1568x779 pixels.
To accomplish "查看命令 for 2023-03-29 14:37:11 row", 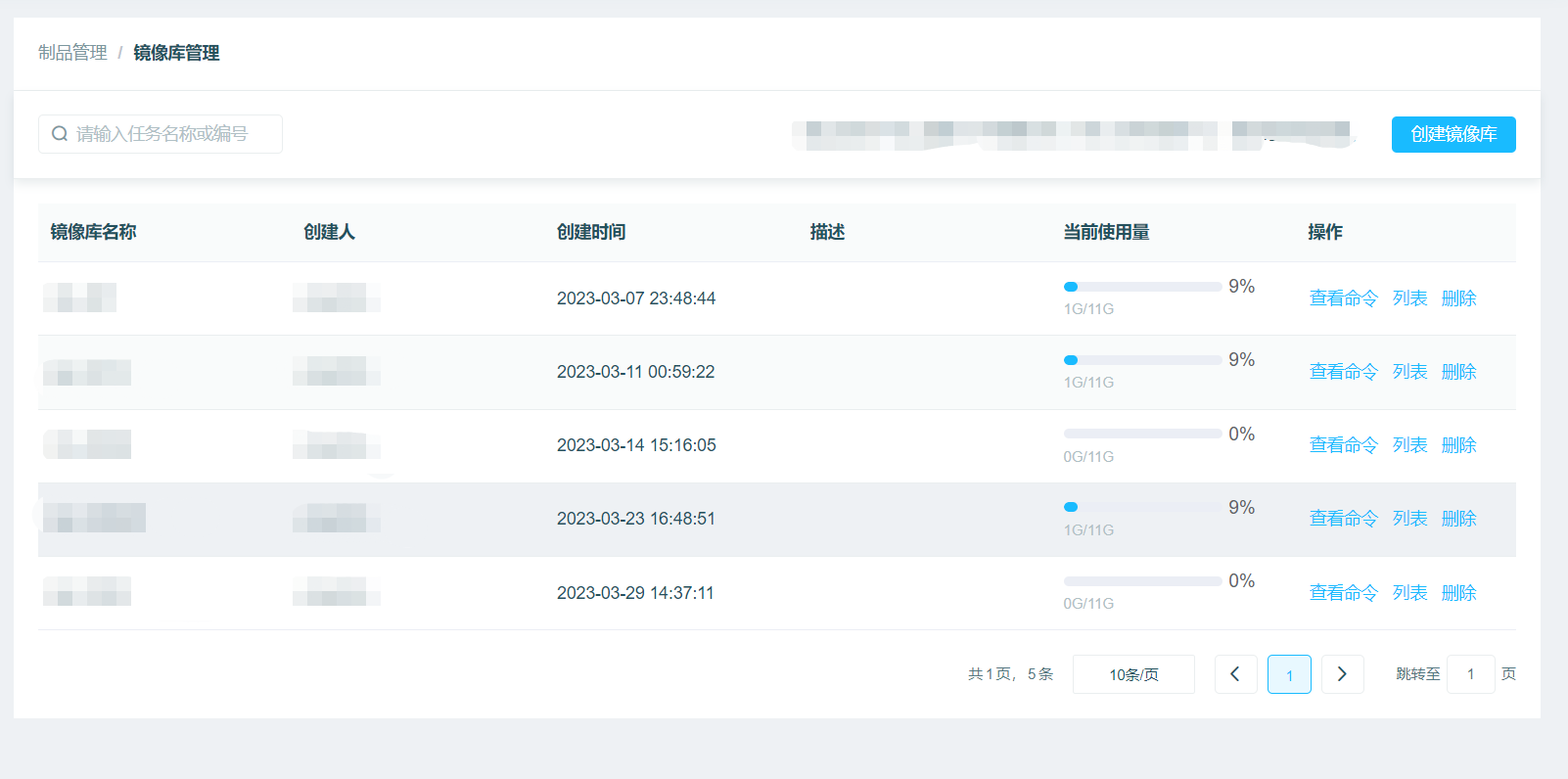I will 1343,593.
